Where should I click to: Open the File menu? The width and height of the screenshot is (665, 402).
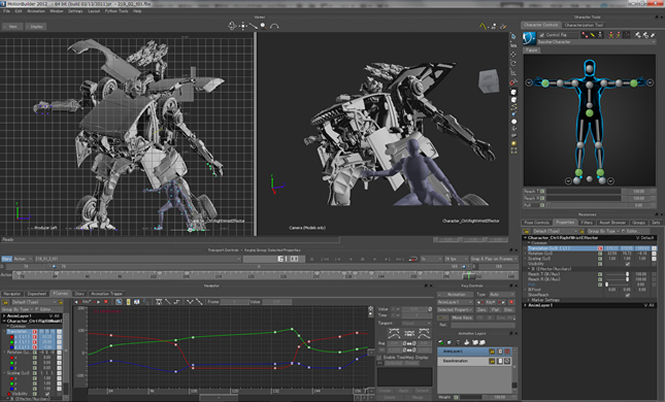[6, 11]
